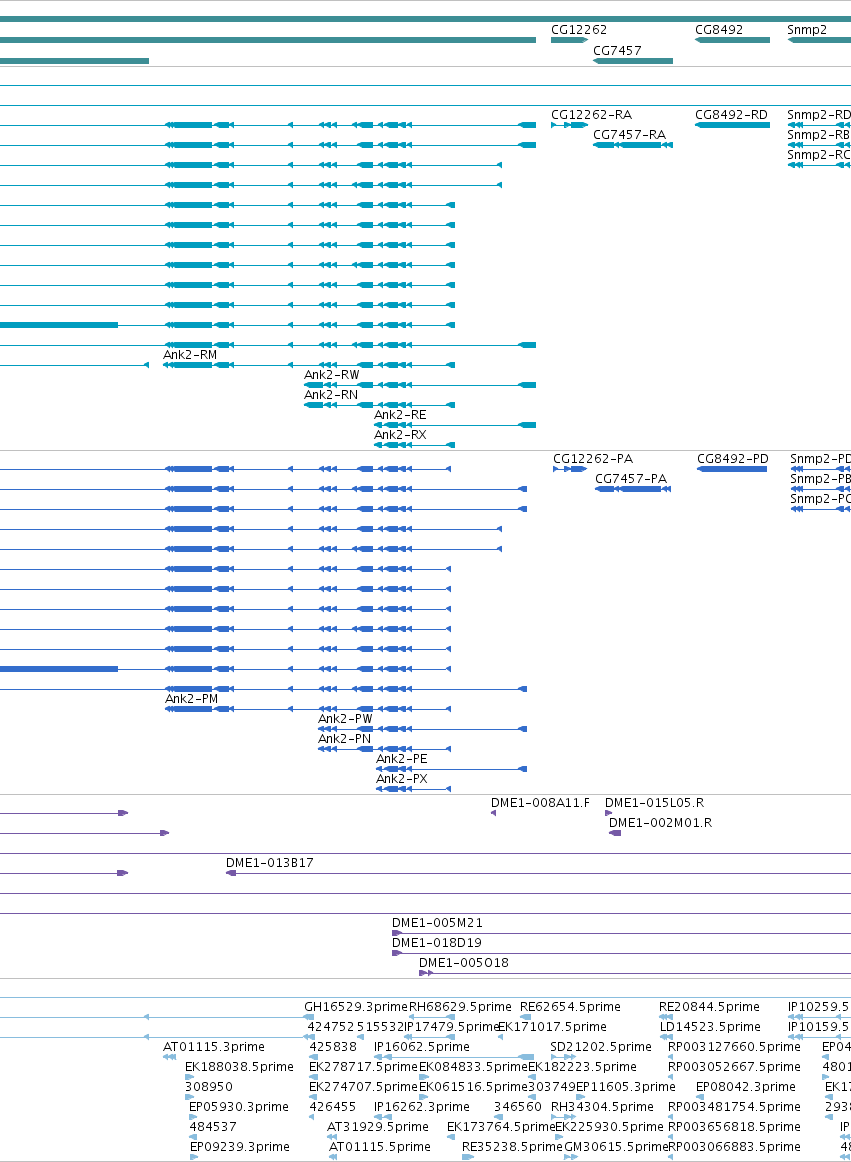Open EST RP003066883.5prime
Screen dimensions: 851x1162
pyautogui.click(x=734, y=1147)
